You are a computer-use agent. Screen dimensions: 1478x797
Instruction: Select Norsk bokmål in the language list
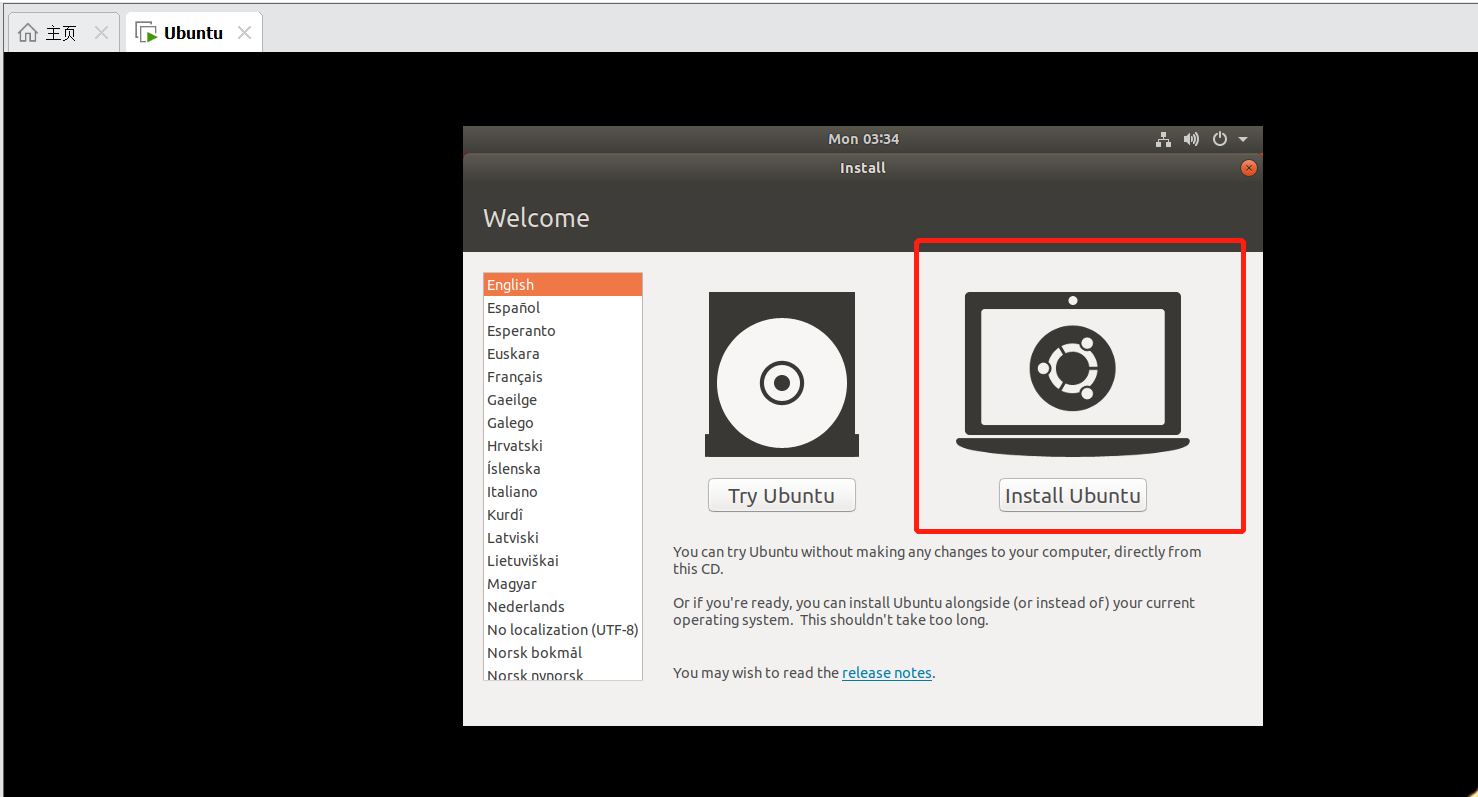563,653
